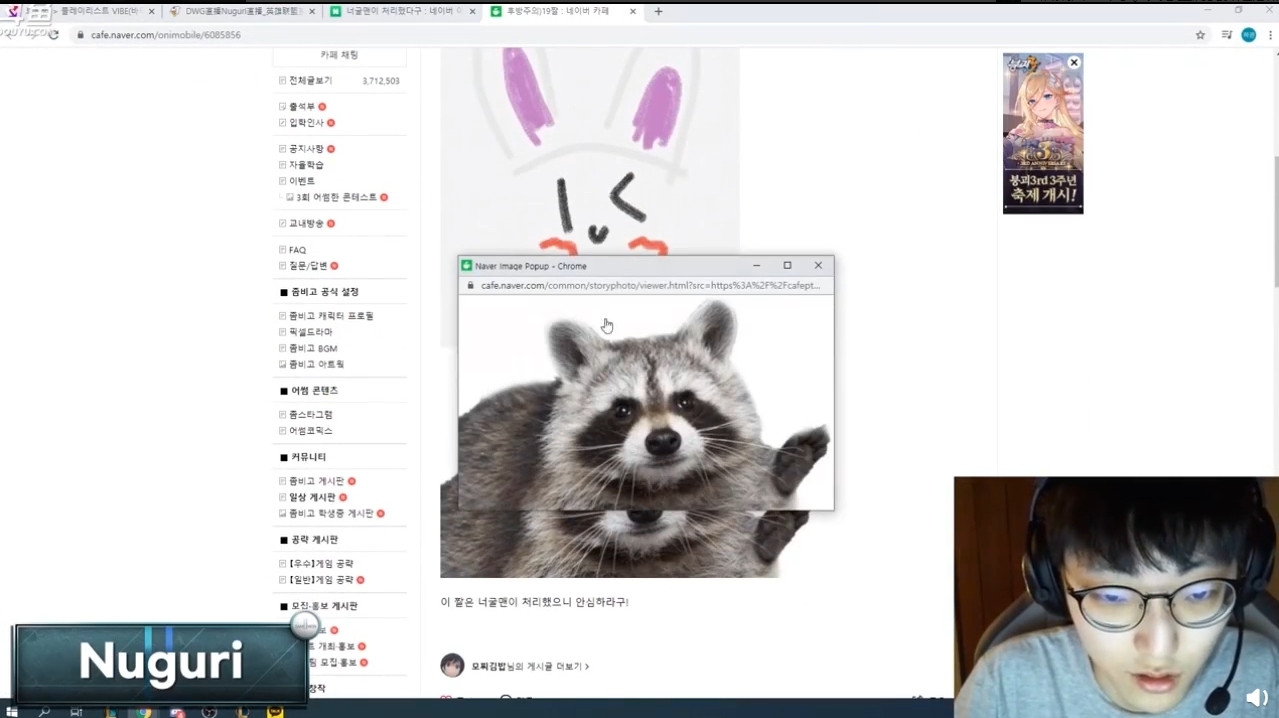Switch to the DWG直播Nuguri tab

point(240,11)
